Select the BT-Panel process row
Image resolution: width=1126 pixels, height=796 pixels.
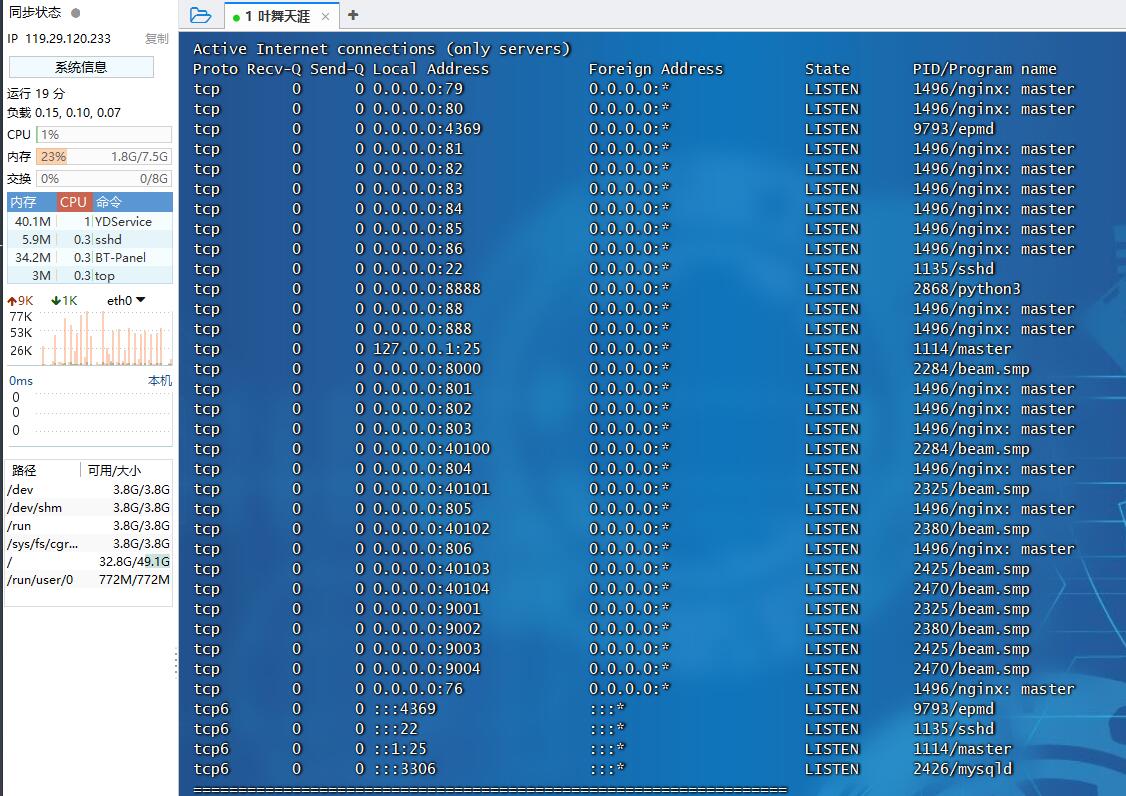(90, 258)
